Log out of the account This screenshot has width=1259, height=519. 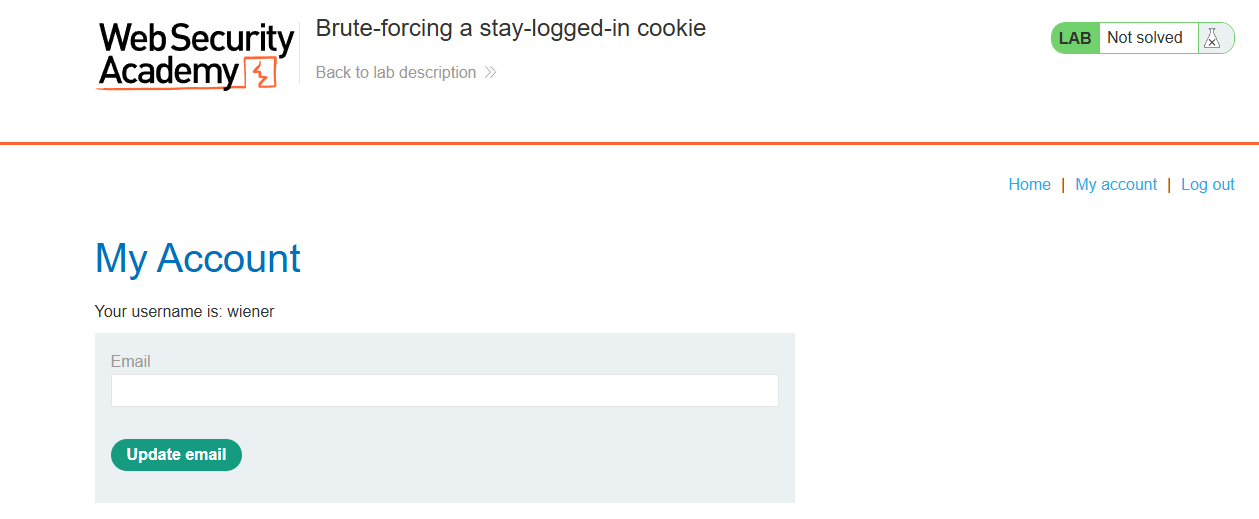coord(1208,184)
